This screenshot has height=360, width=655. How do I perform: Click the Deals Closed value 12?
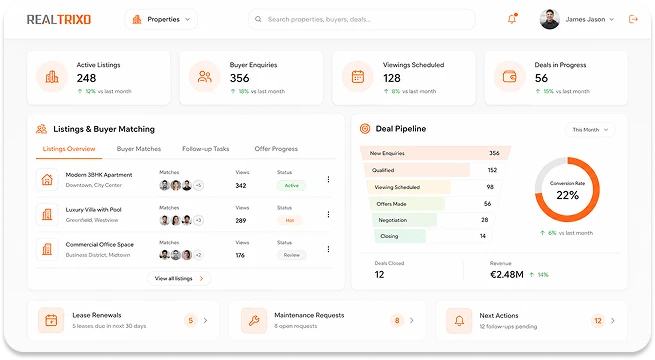point(379,275)
